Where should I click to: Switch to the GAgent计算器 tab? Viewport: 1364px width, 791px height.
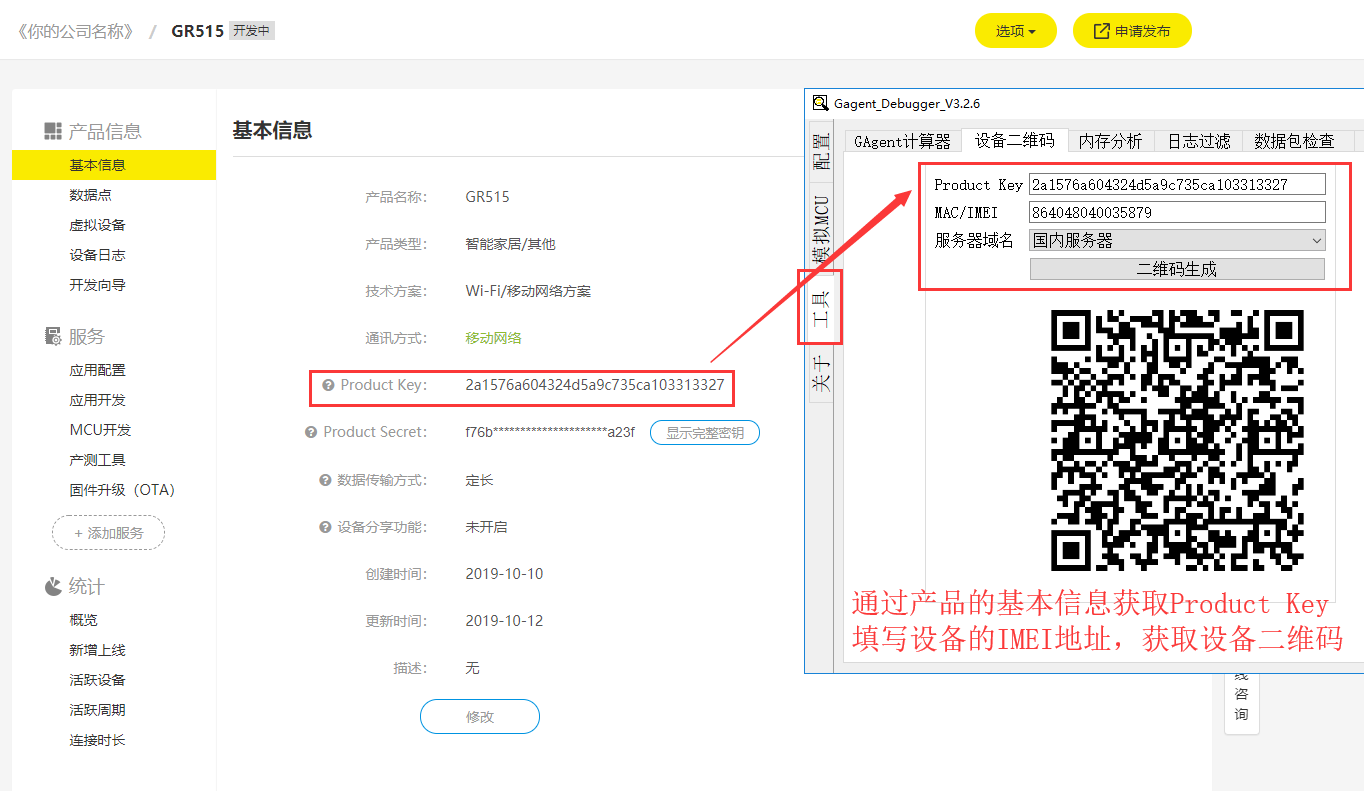point(902,141)
